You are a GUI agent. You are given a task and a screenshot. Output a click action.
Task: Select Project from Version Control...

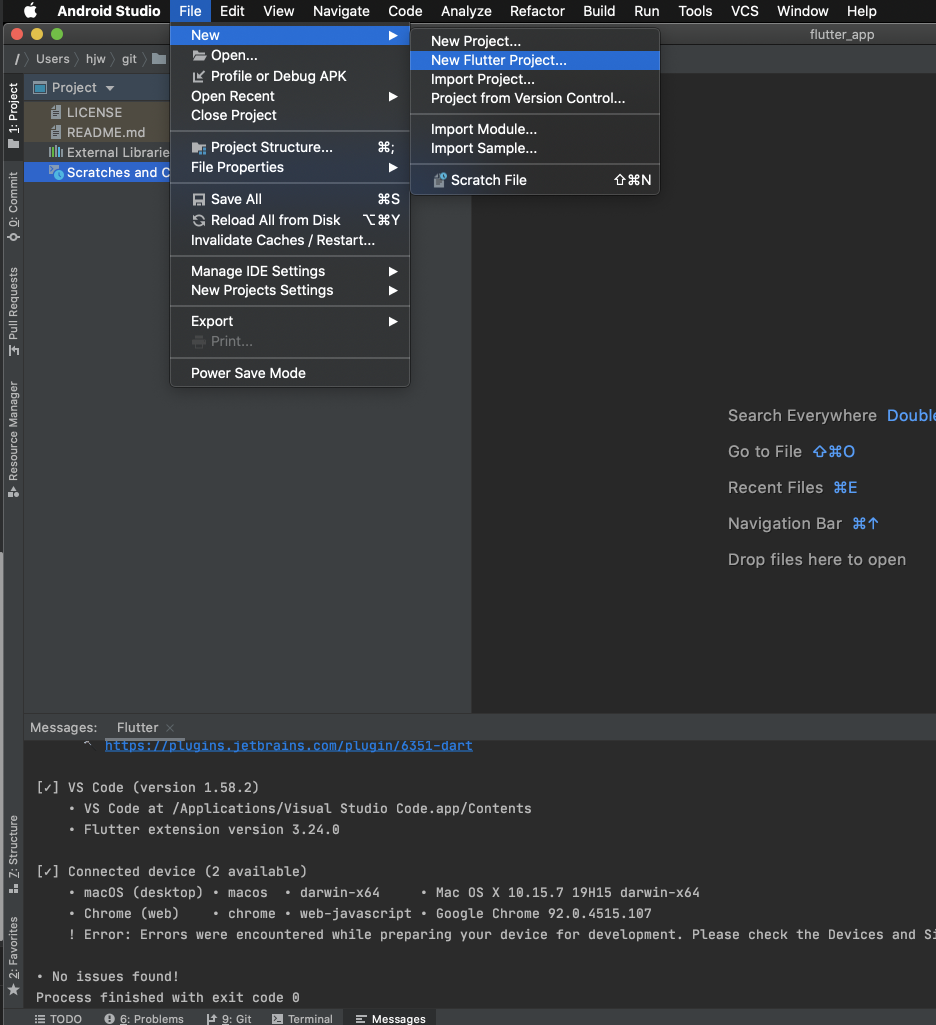click(535, 98)
